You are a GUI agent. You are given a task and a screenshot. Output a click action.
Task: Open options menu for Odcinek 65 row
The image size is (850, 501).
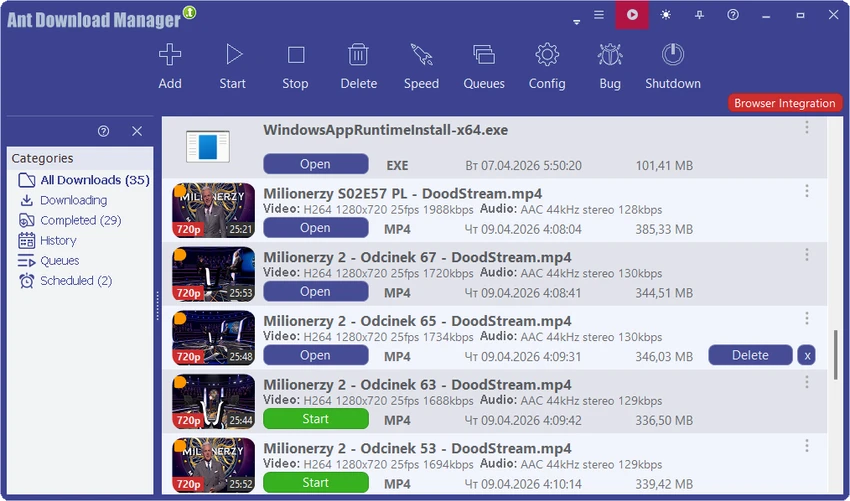click(x=807, y=318)
